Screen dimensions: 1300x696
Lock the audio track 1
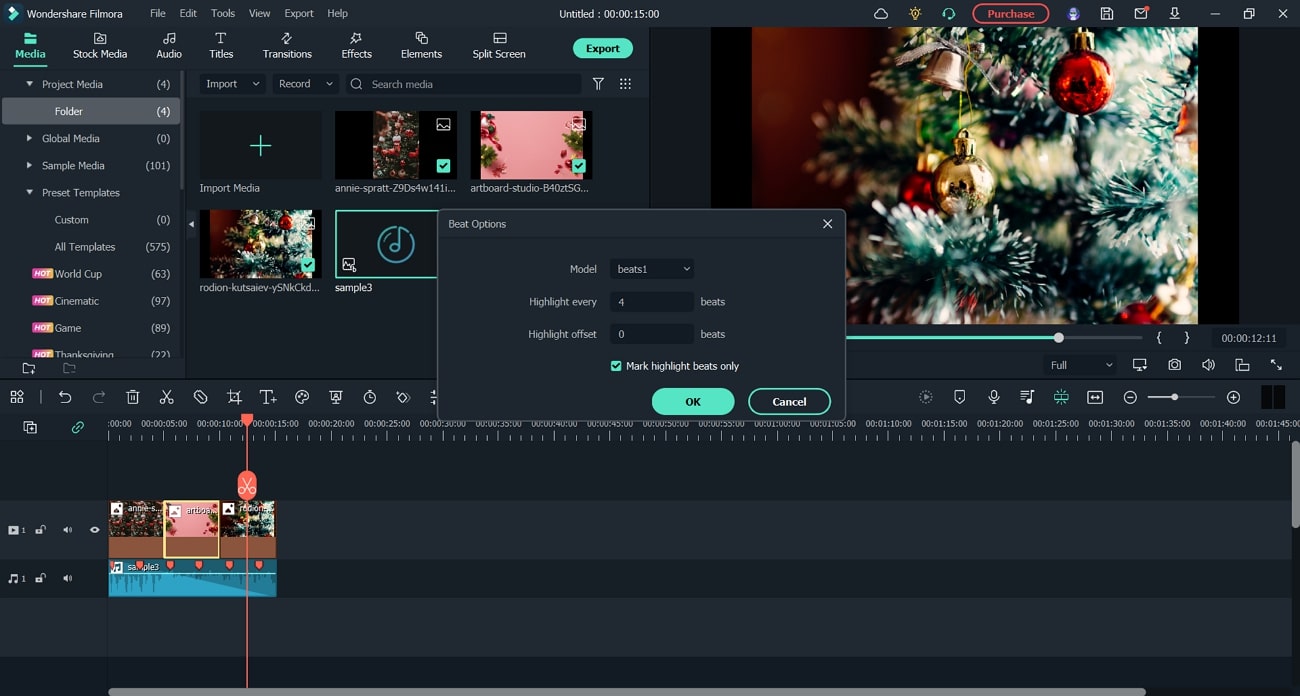[41, 578]
